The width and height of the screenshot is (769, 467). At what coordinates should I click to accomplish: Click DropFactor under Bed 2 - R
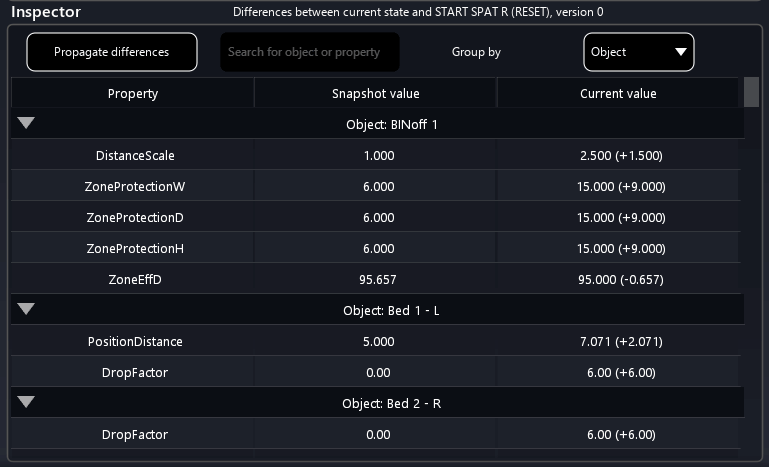point(133,435)
